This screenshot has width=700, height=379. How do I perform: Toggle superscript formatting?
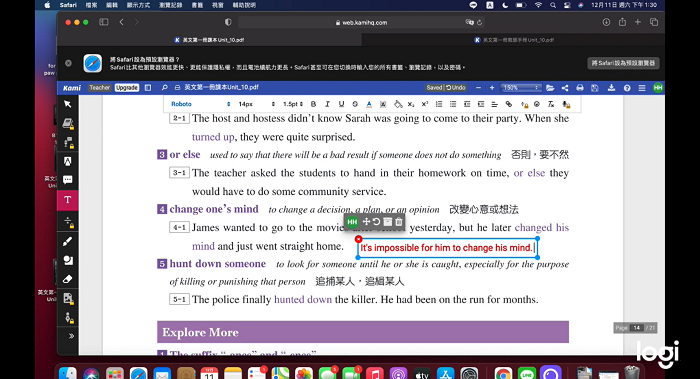(x=425, y=104)
